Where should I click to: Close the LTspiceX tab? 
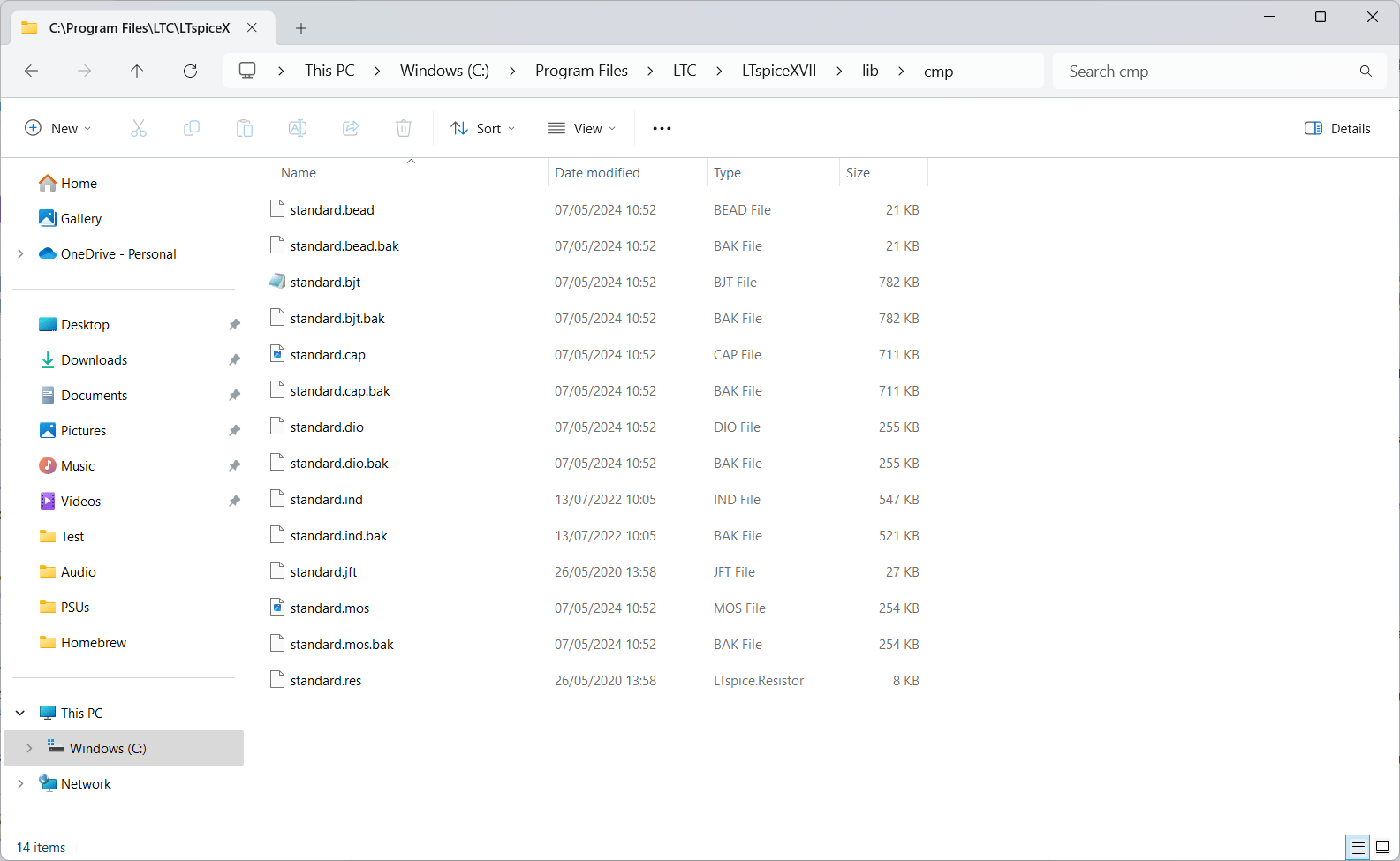(253, 27)
